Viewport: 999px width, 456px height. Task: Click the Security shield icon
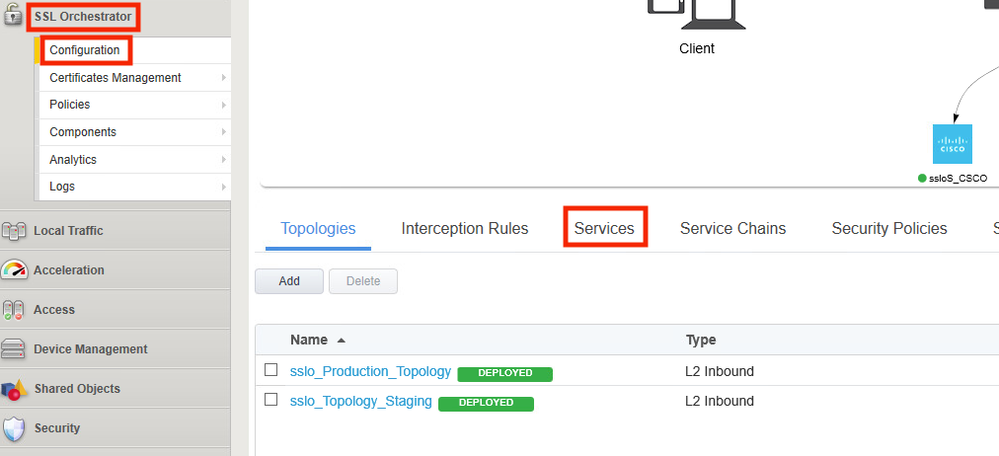[14, 428]
